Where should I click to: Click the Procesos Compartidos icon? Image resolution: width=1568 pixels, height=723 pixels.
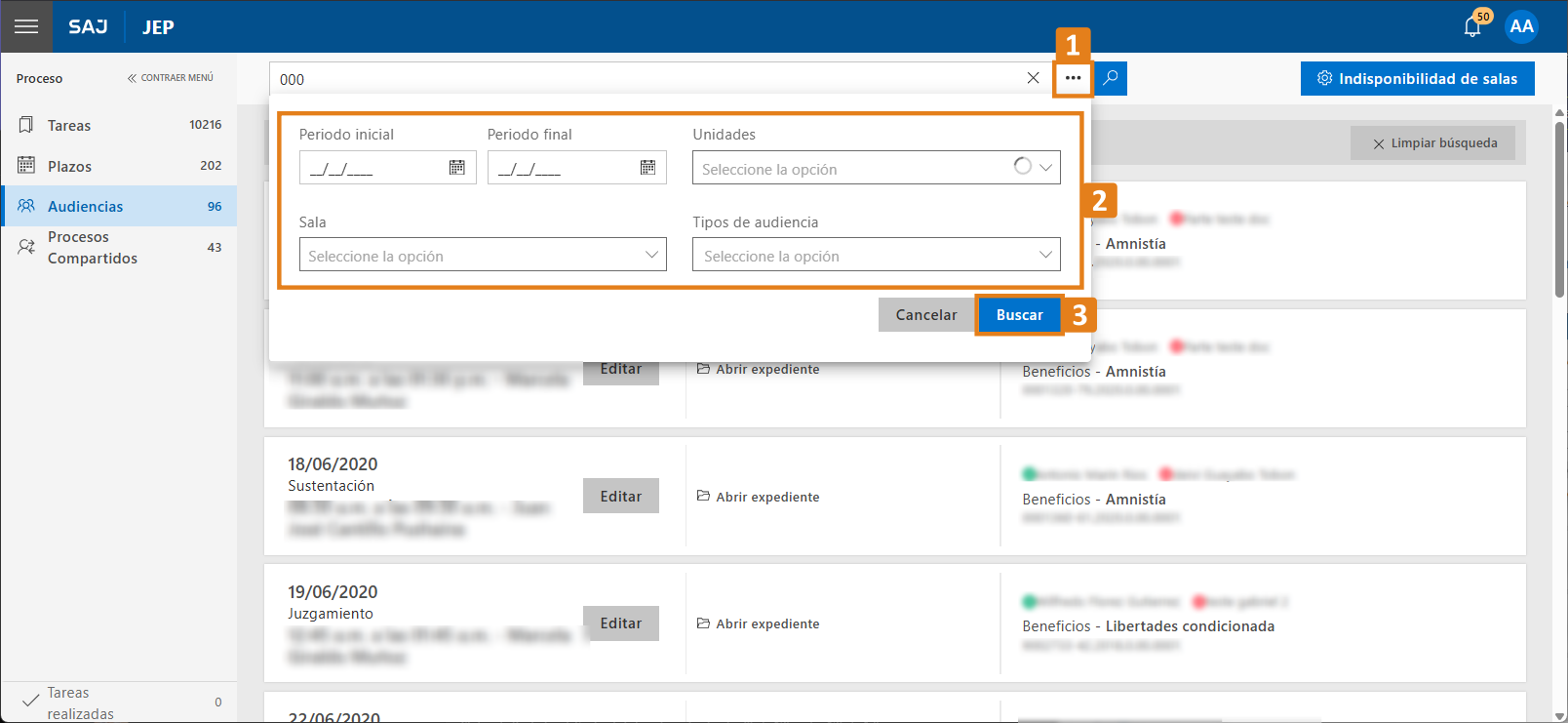pyautogui.click(x=26, y=247)
